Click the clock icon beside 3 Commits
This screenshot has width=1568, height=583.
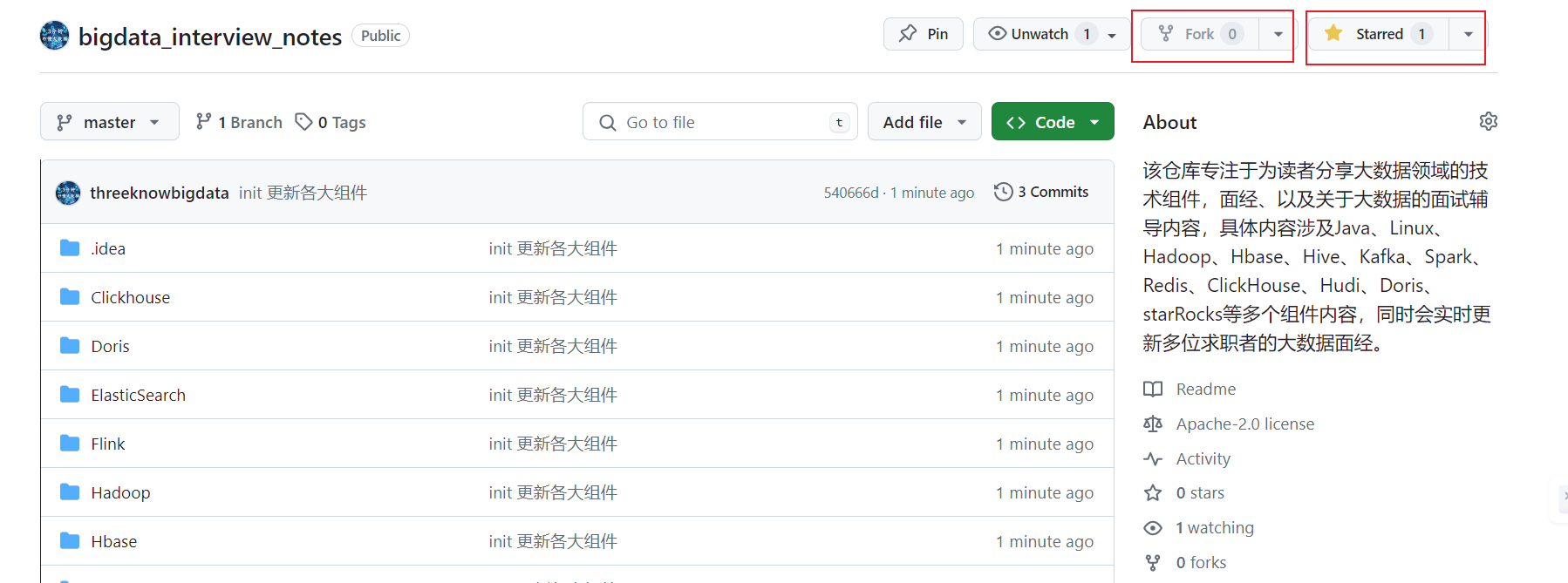(1003, 192)
